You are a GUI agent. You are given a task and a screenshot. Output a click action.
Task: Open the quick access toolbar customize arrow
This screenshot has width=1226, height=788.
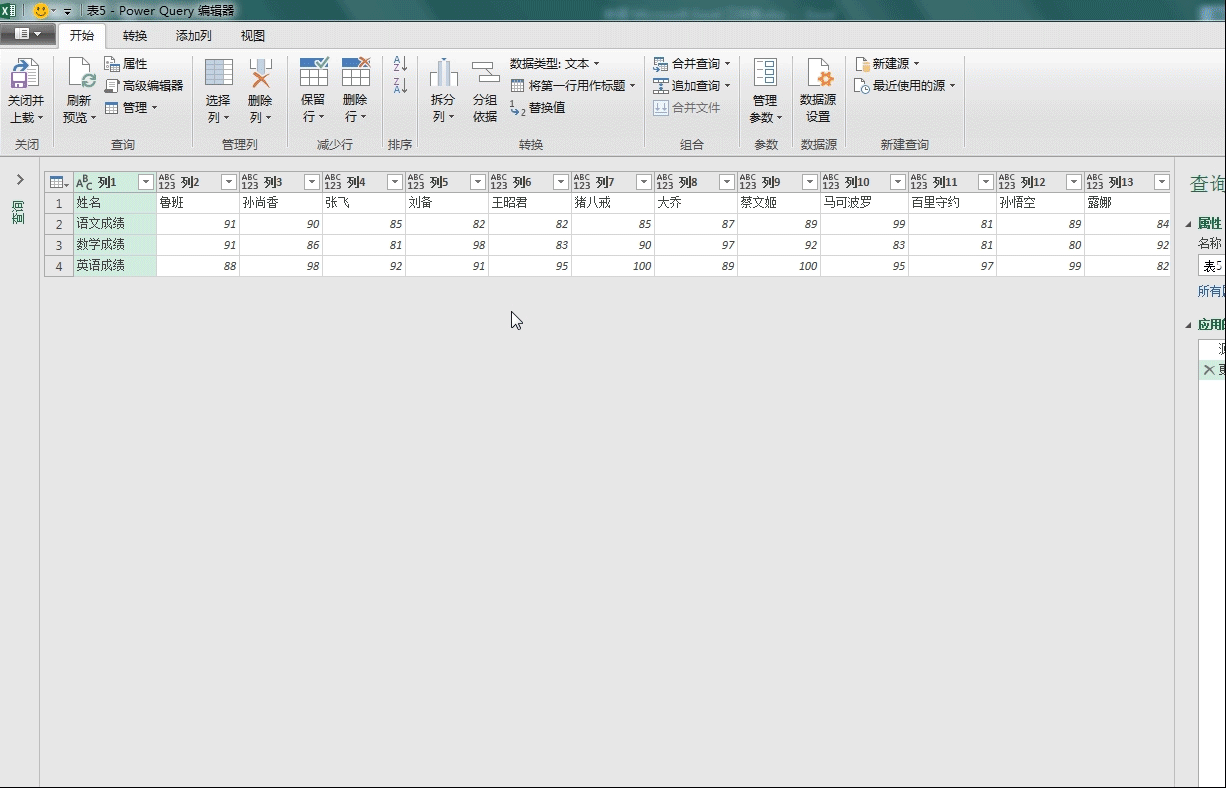coord(68,11)
